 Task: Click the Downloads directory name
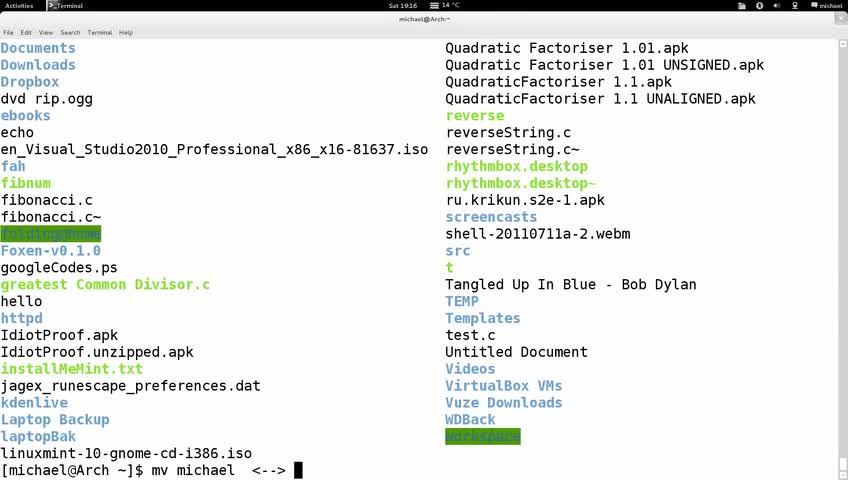click(x=38, y=65)
